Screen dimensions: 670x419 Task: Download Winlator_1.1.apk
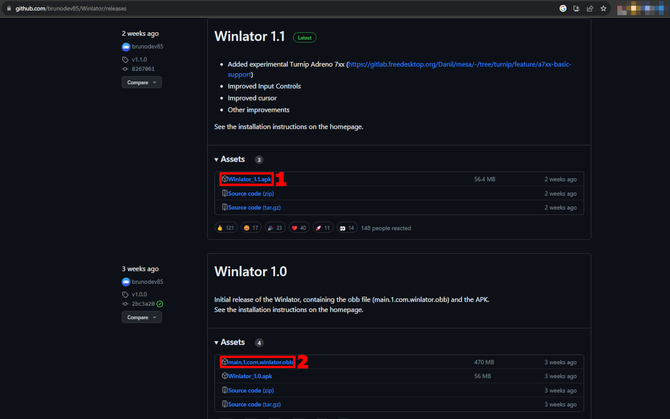250,179
